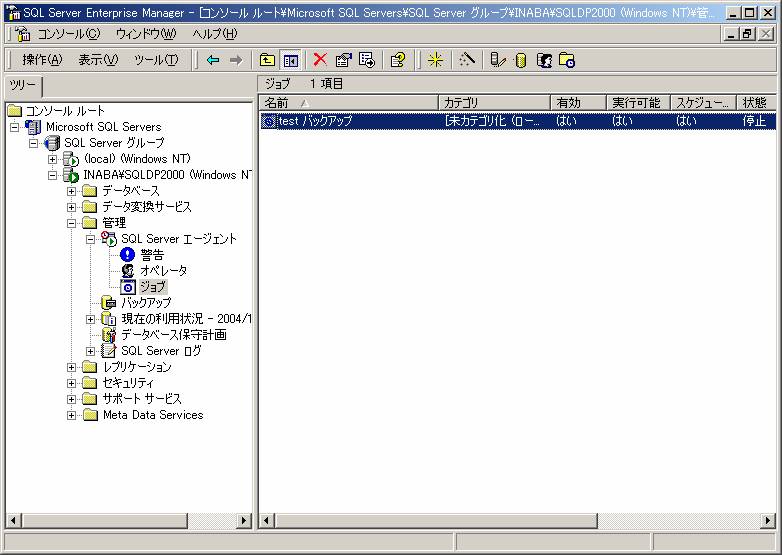Click job list right scroll arrow

pos(768,521)
